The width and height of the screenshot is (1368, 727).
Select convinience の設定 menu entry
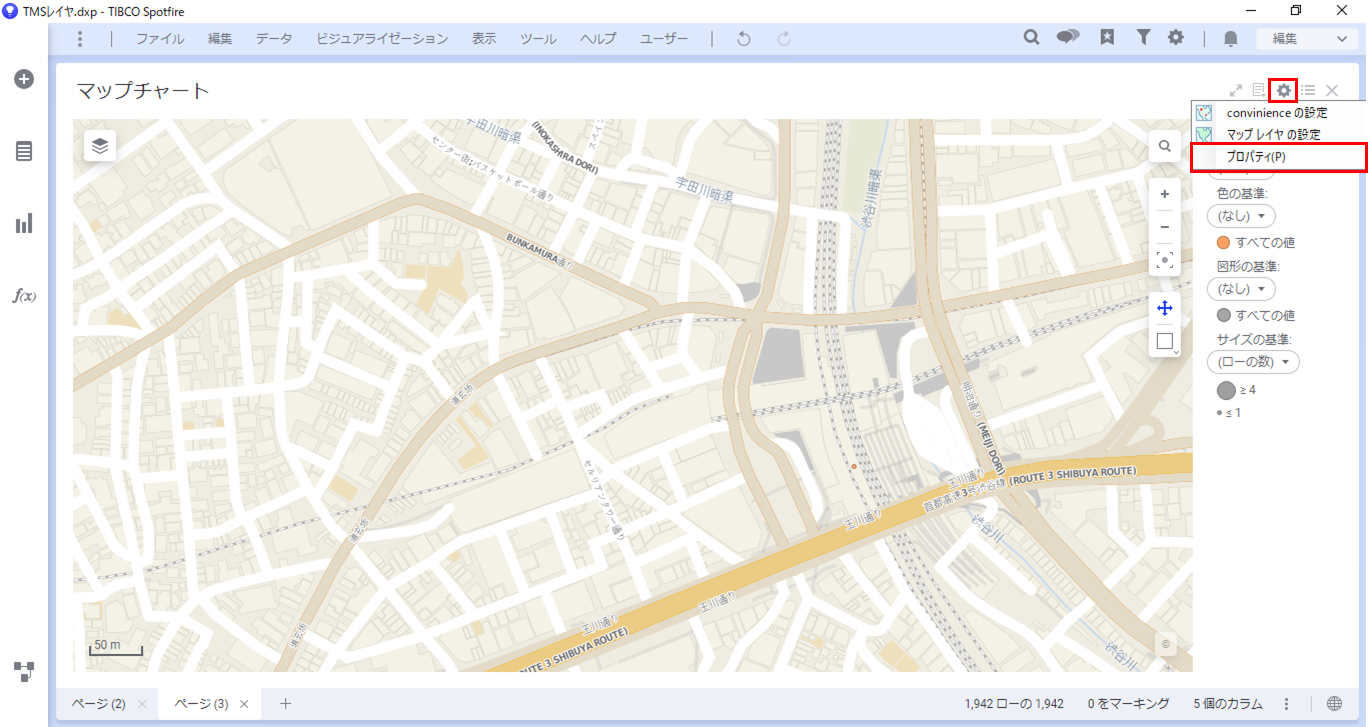(1278, 113)
